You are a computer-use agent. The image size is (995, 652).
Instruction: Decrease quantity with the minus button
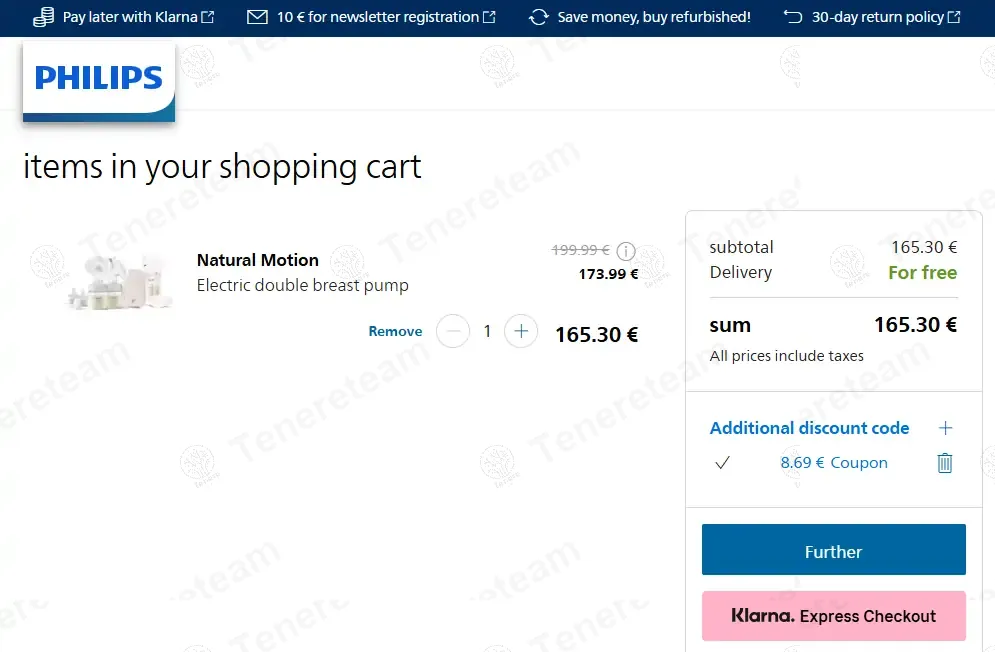click(453, 331)
